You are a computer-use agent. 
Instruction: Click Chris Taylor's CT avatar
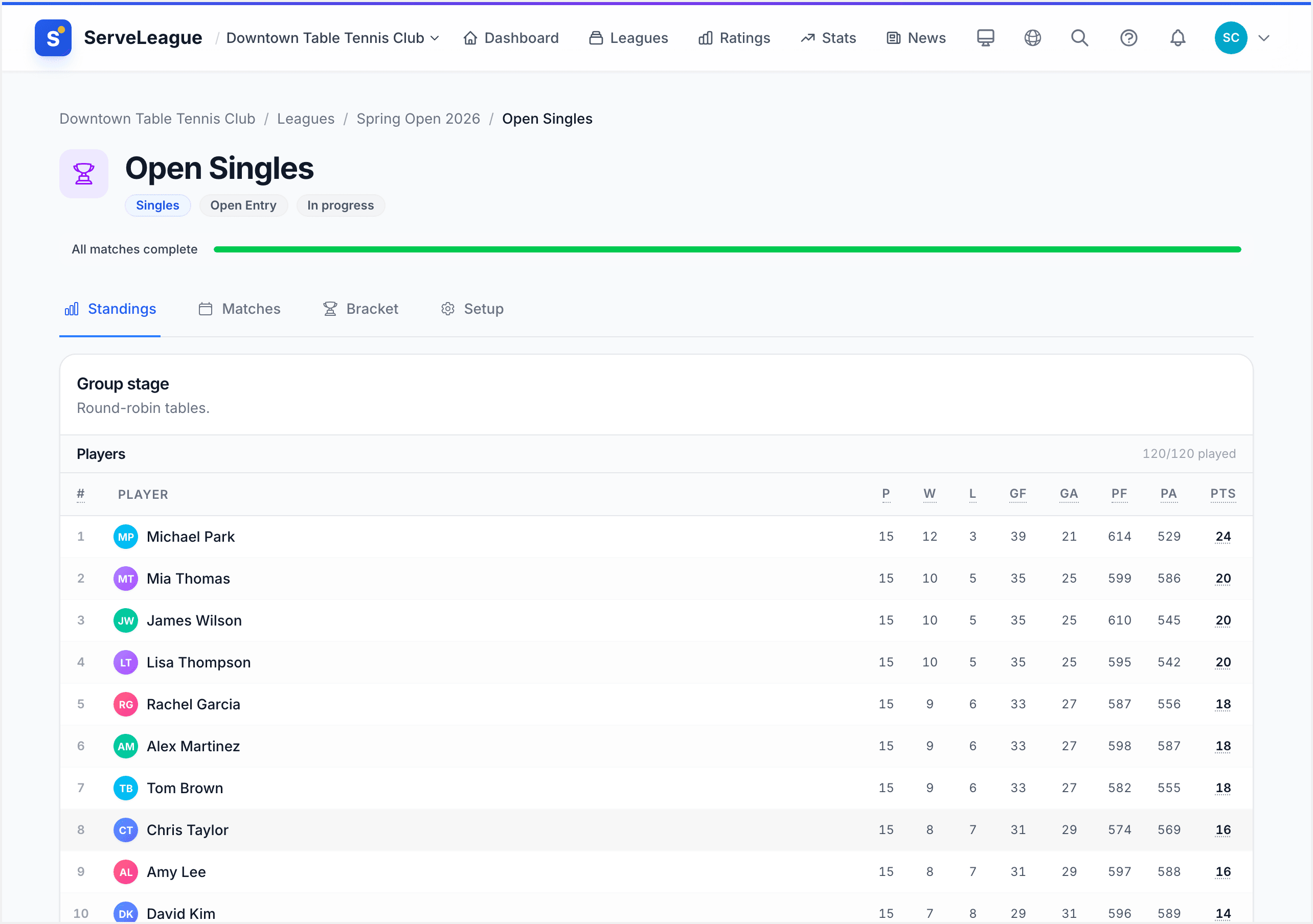click(126, 830)
